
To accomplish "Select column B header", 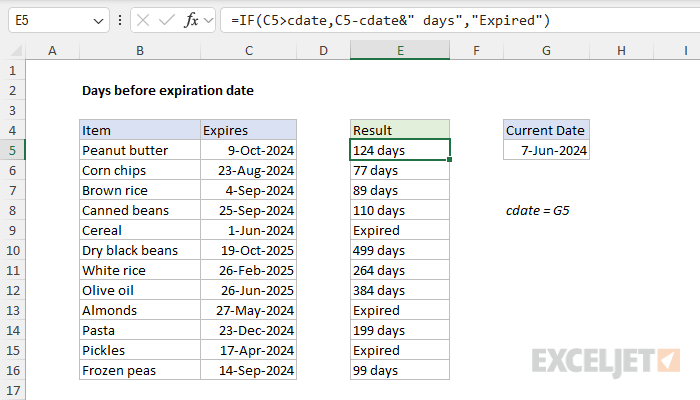I will [140, 50].
